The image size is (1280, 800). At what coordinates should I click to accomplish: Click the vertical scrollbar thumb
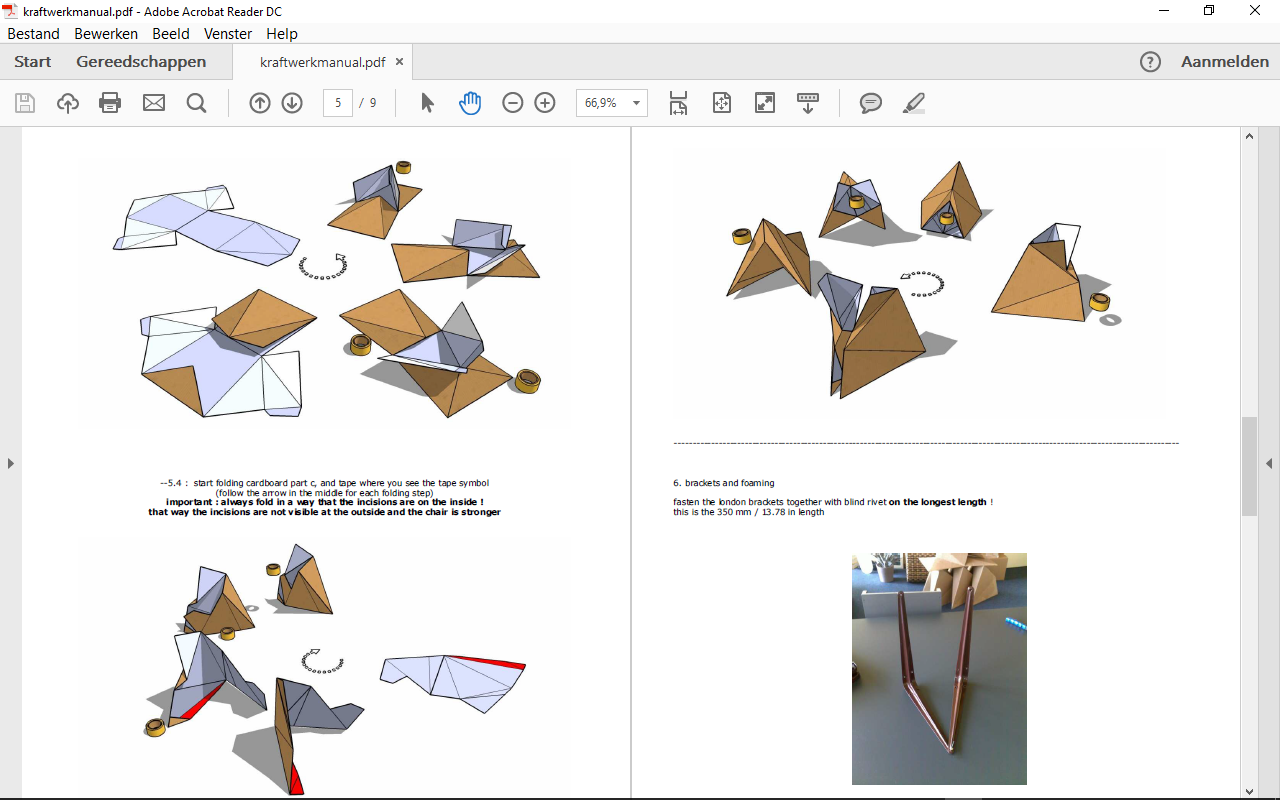pos(1249,466)
